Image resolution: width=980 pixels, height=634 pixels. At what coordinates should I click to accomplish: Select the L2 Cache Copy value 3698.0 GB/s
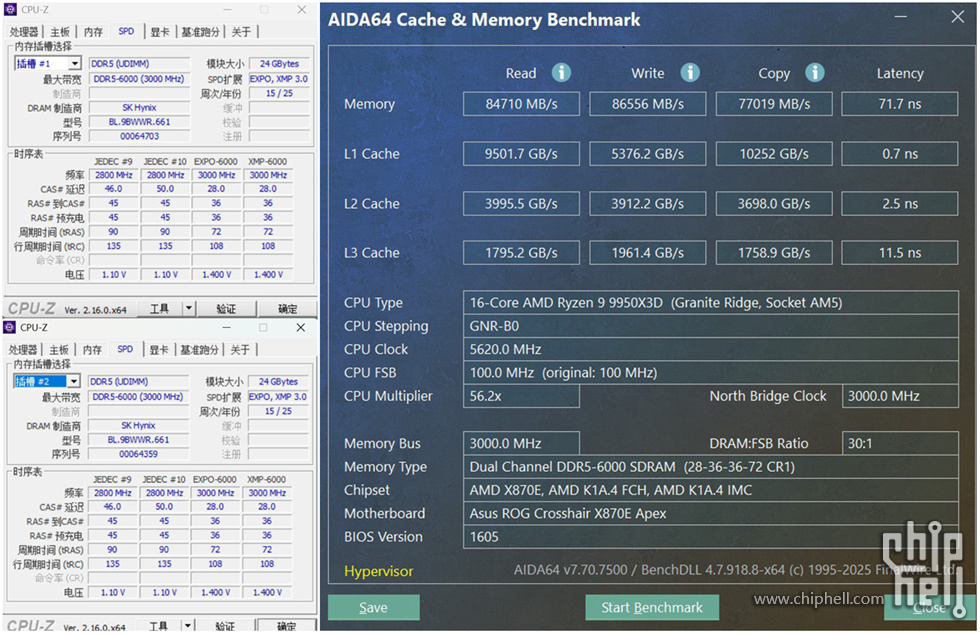point(774,204)
